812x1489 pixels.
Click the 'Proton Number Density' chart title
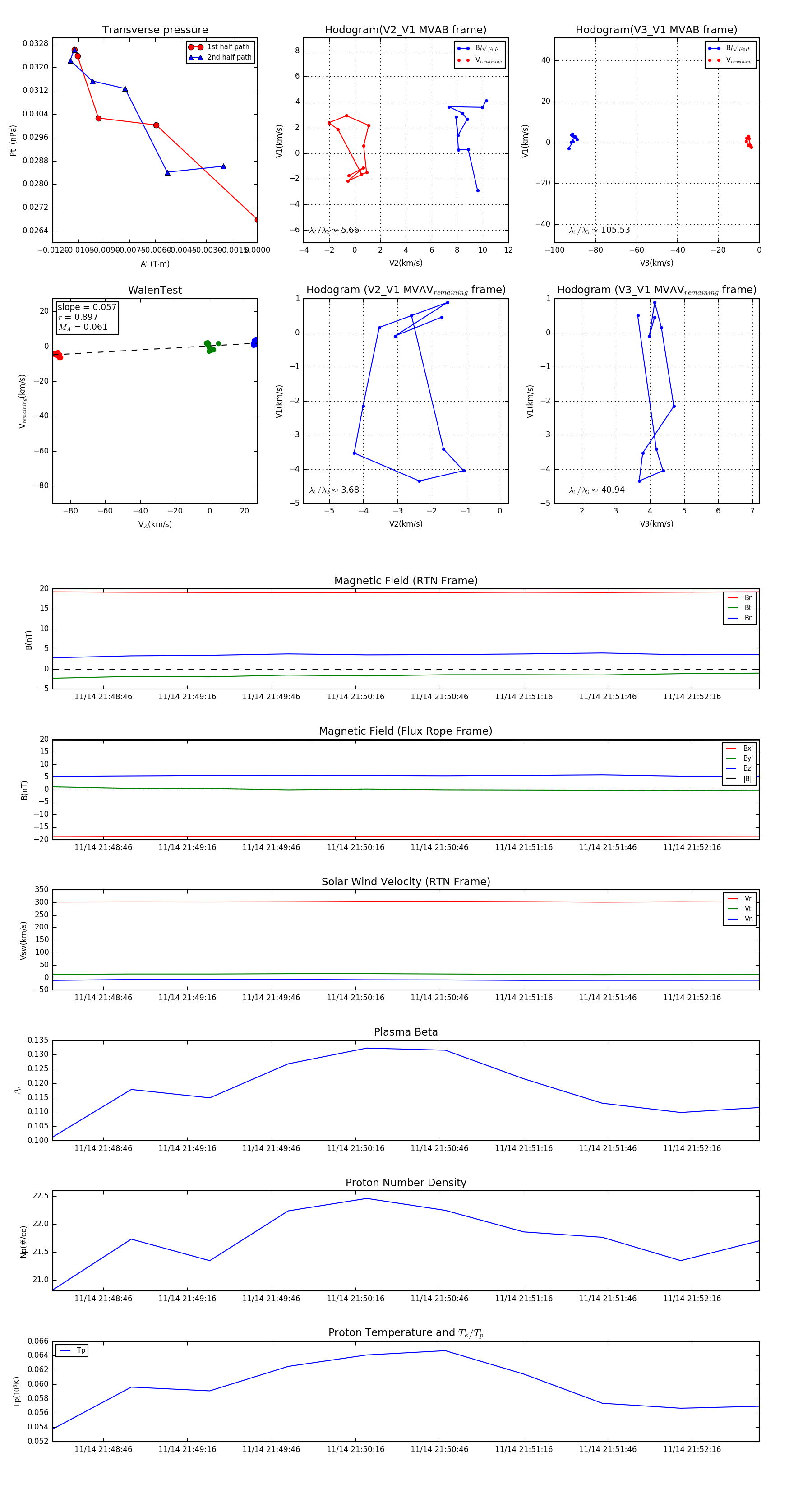pyautogui.click(x=406, y=1182)
